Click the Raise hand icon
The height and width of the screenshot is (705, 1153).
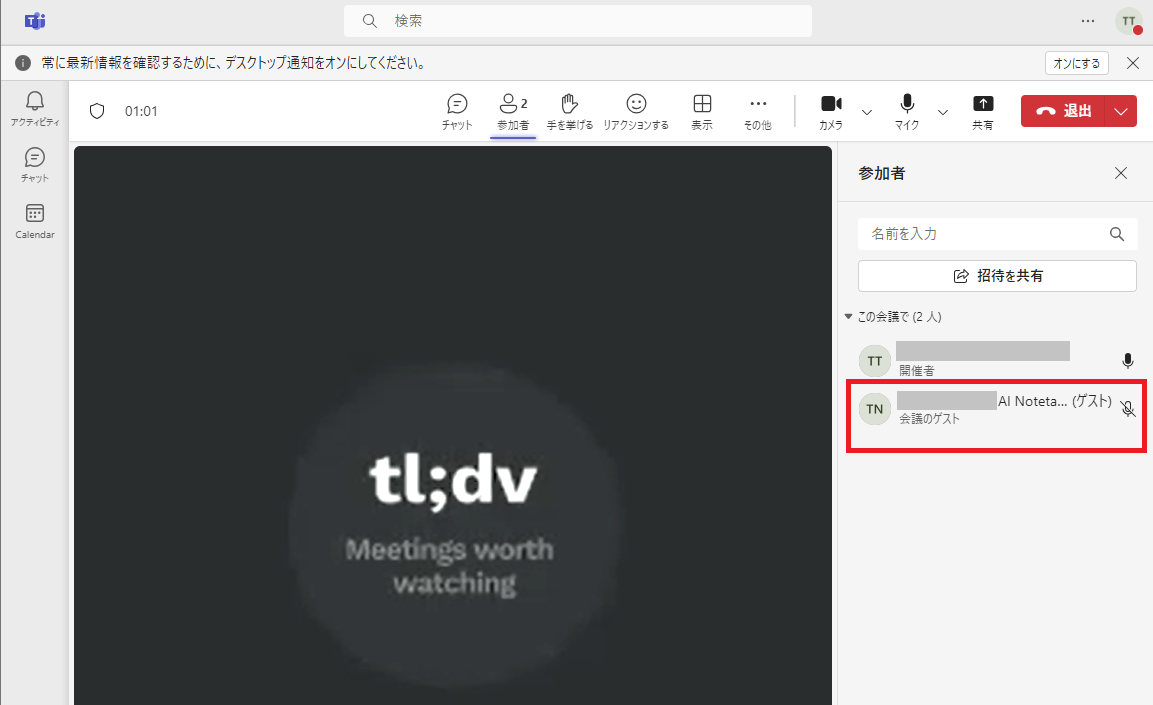point(569,111)
